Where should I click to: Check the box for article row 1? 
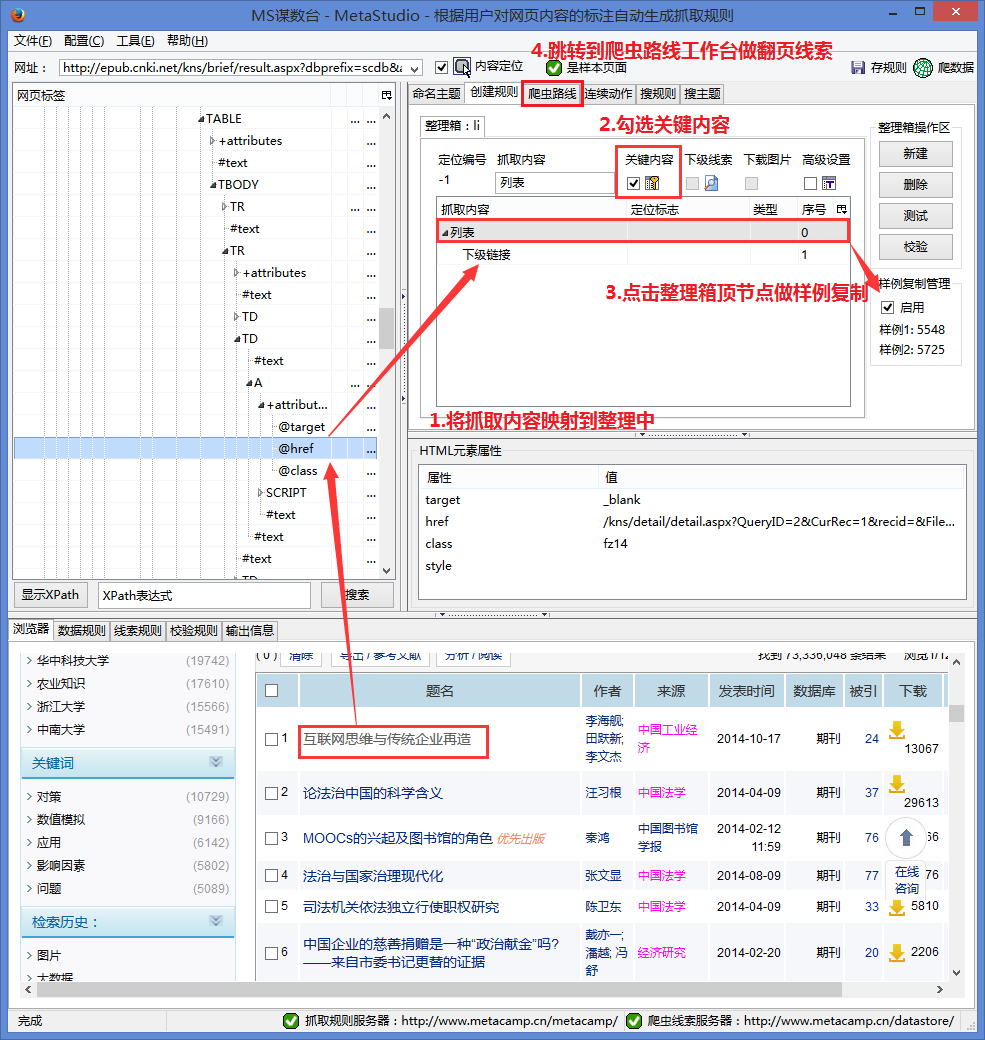pyautogui.click(x=271, y=739)
